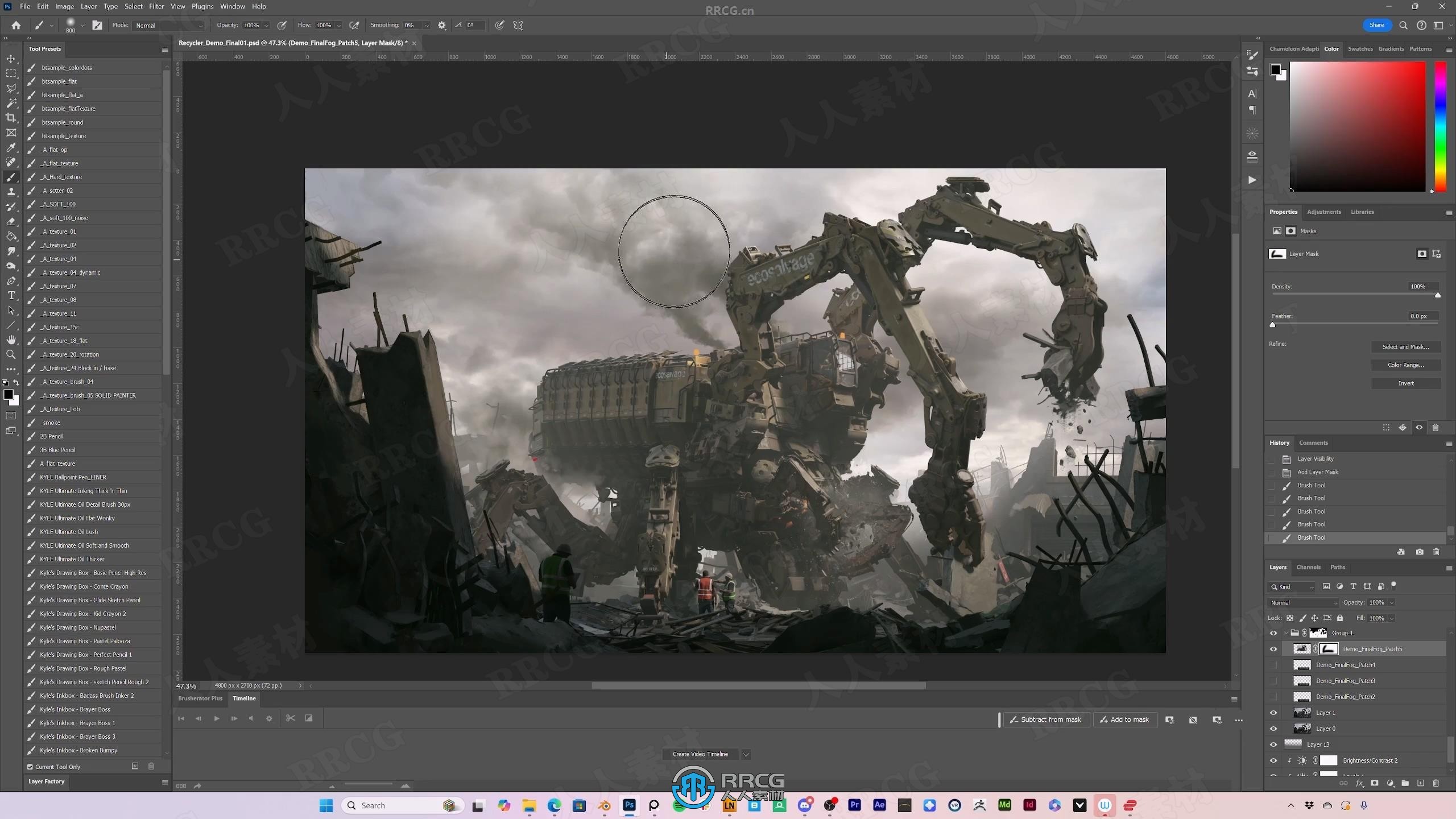
Task: Delete layer using Layers trash icon
Action: coord(1436,783)
